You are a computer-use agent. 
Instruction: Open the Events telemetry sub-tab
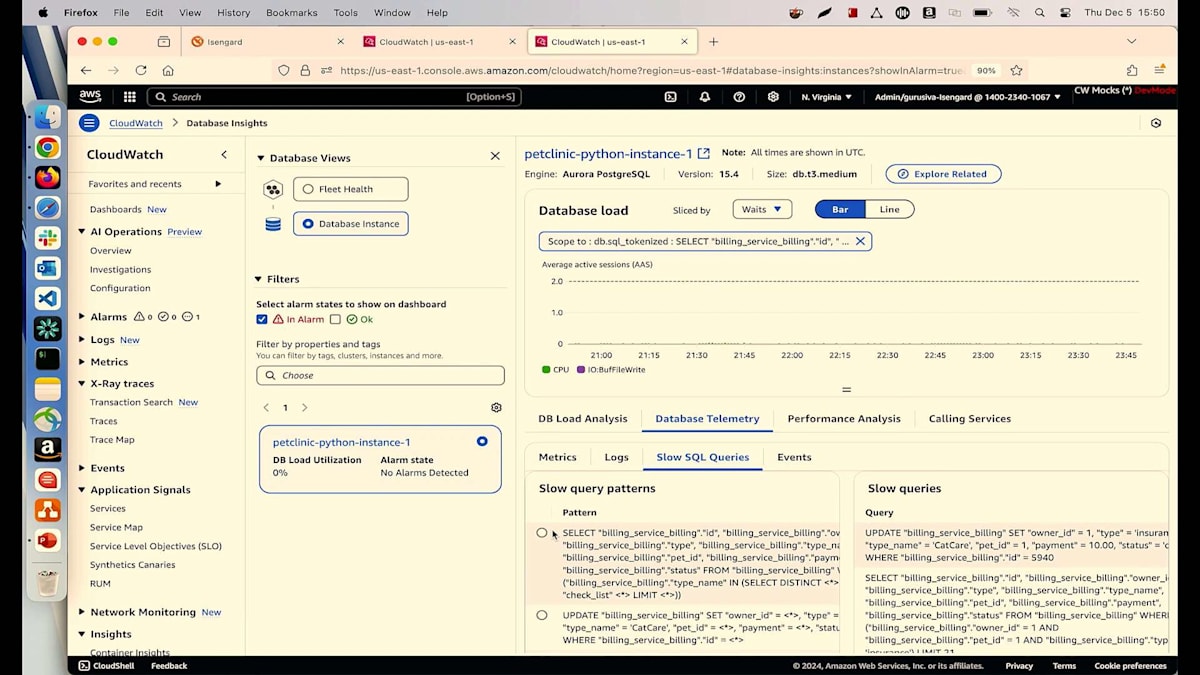click(794, 457)
